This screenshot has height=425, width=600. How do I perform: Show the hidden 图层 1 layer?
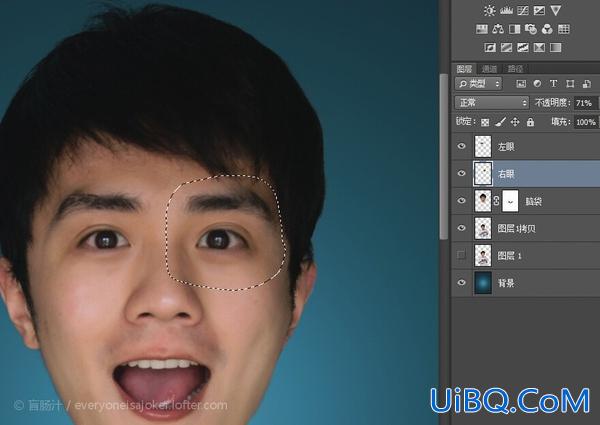pos(461,255)
